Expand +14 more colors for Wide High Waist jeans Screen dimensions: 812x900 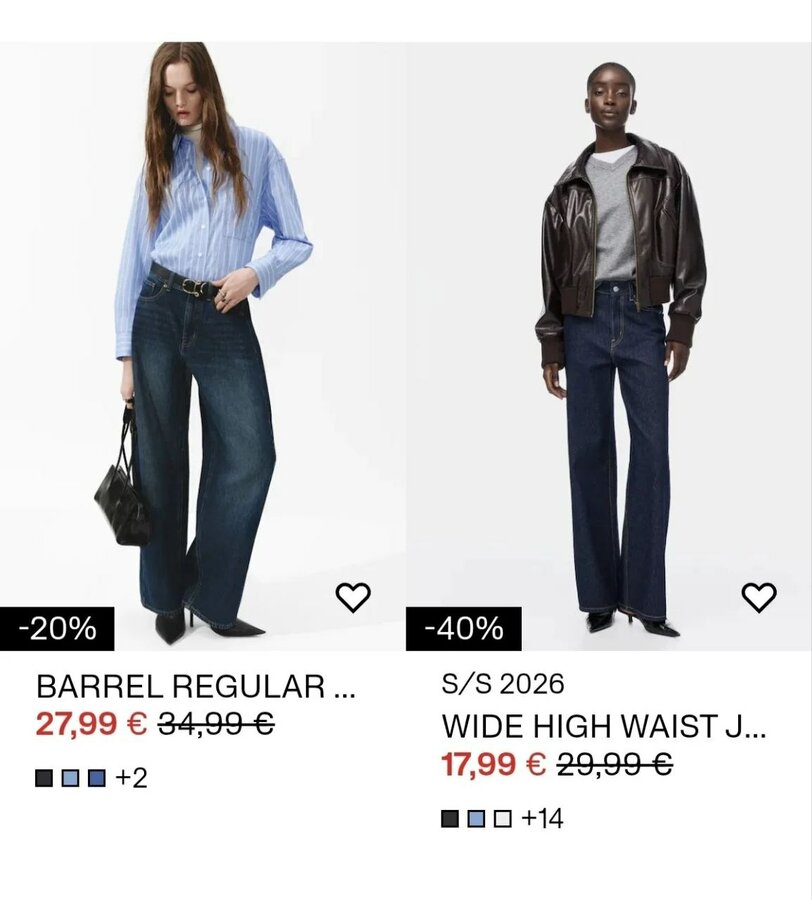(x=542, y=818)
